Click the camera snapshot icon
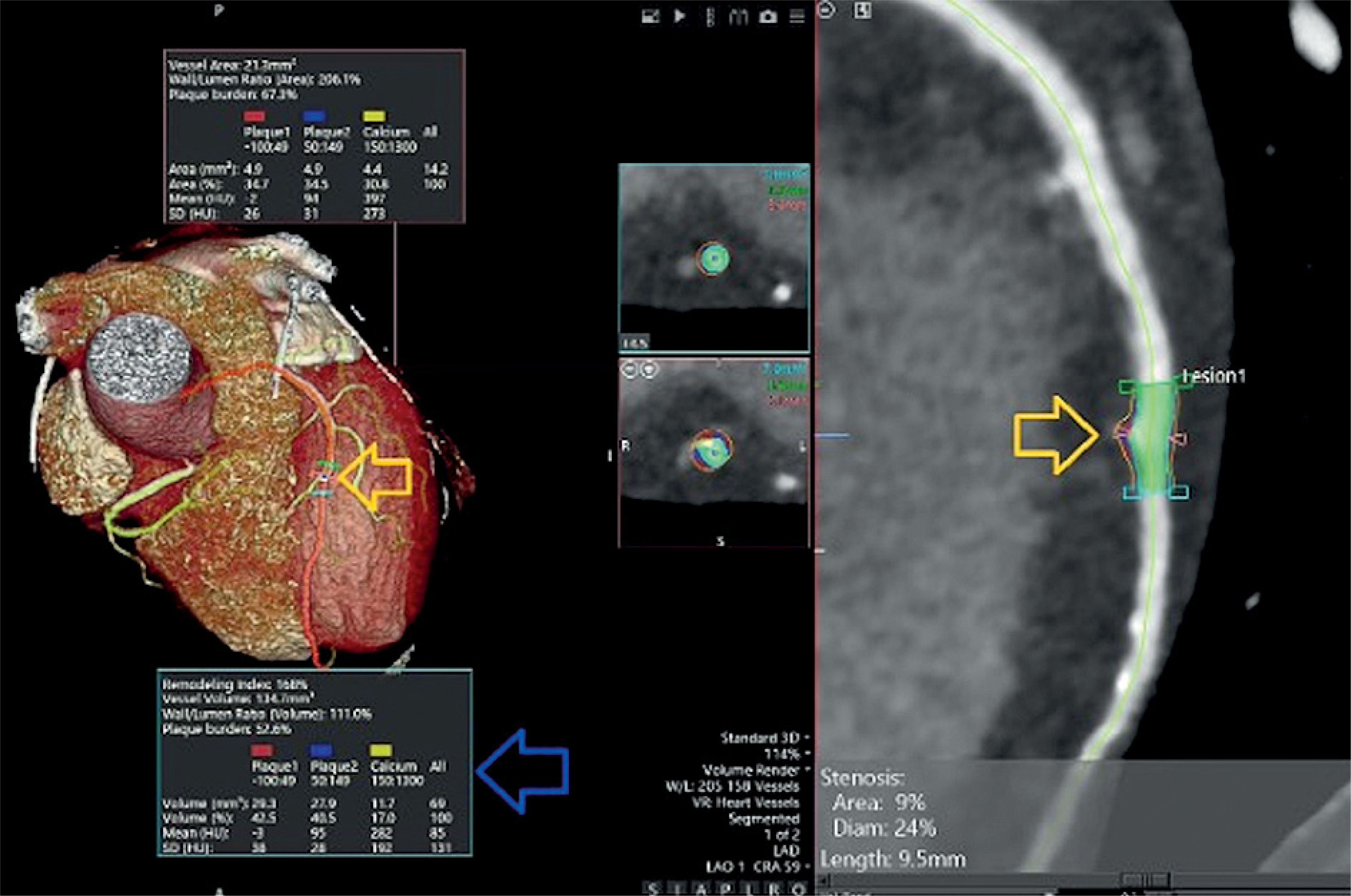 pos(768,17)
